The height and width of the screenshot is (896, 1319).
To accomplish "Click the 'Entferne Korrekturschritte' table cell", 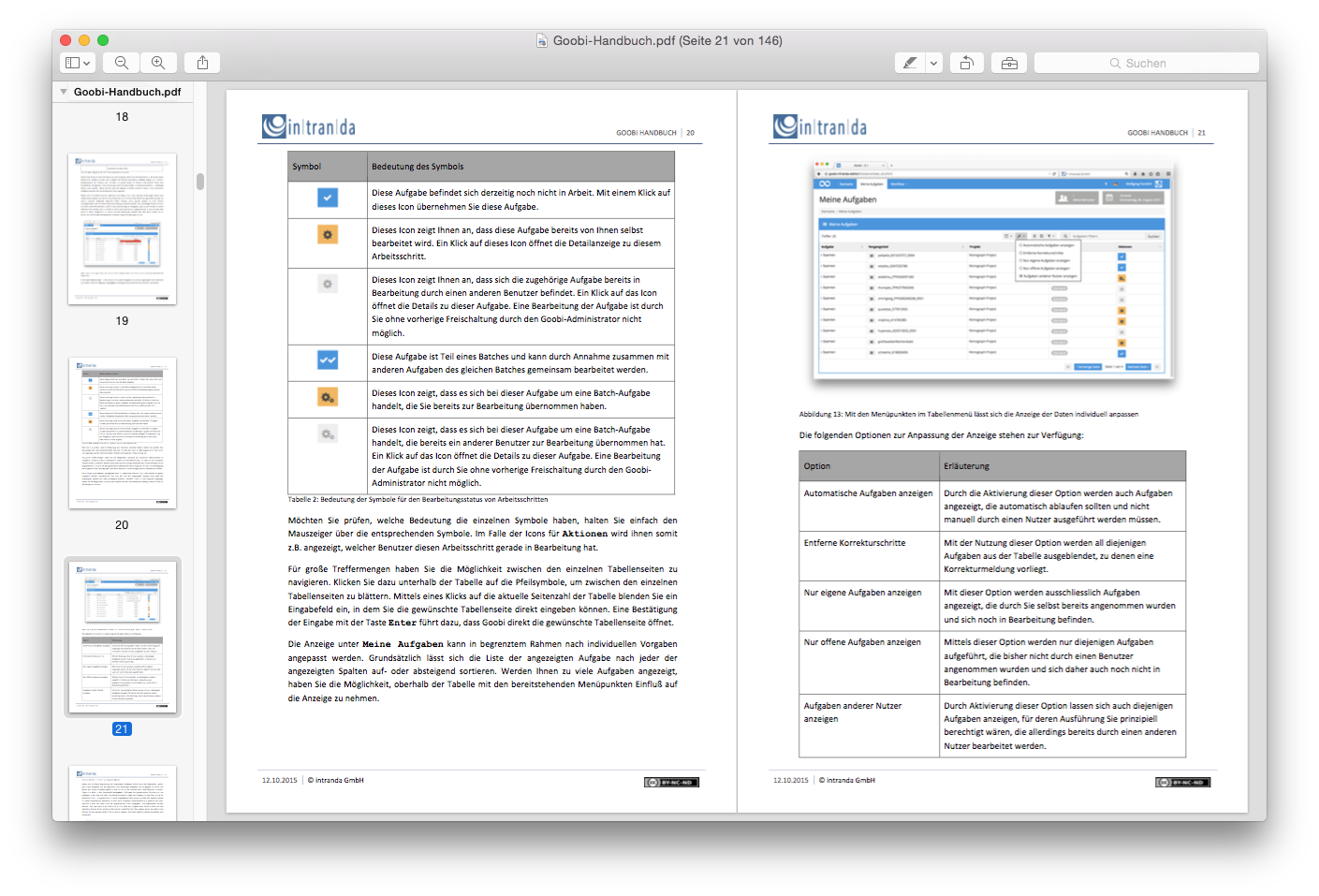I will [x=869, y=555].
